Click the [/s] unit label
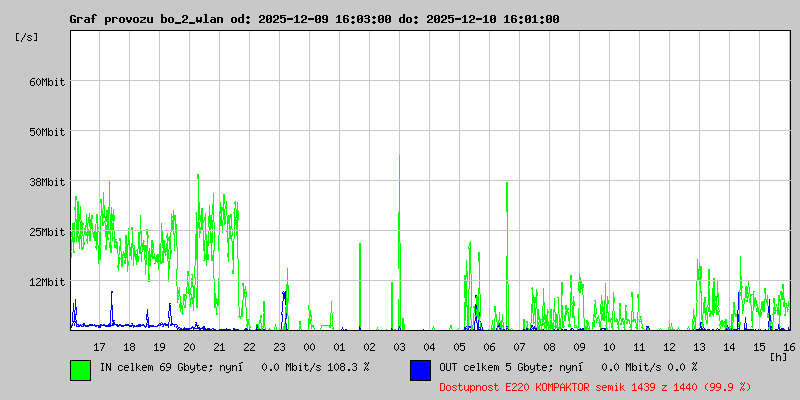Viewport: 800px width, 400px height. pyautogui.click(x=27, y=37)
